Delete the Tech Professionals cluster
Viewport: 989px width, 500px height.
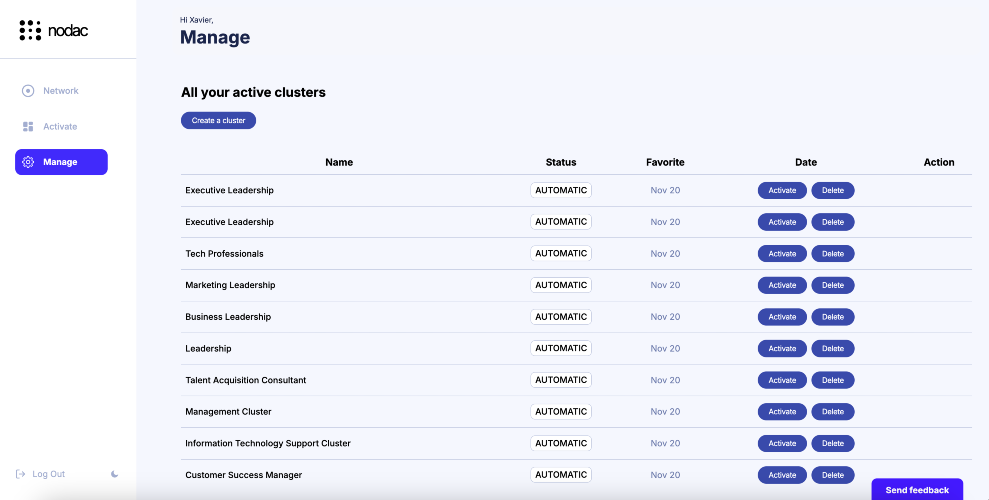833,253
